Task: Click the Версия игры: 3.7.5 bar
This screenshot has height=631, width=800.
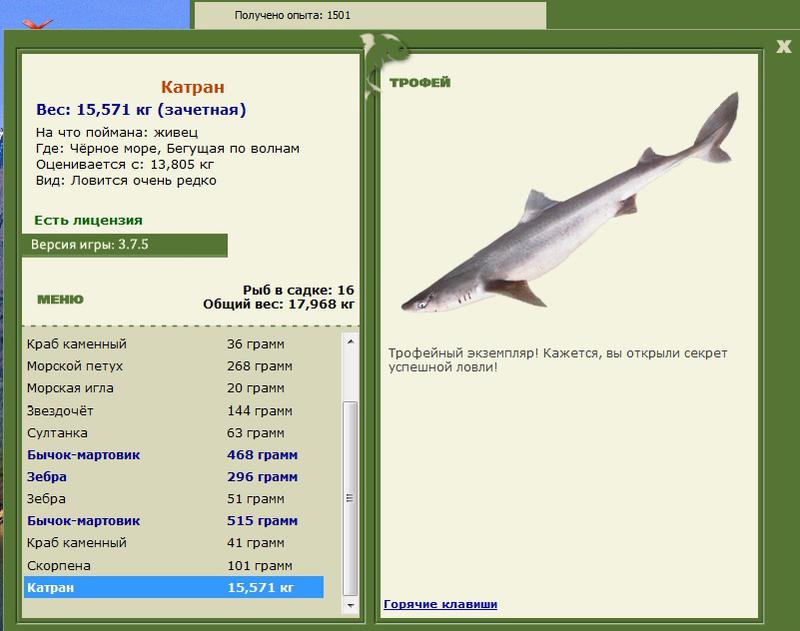Action: (124, 245)
